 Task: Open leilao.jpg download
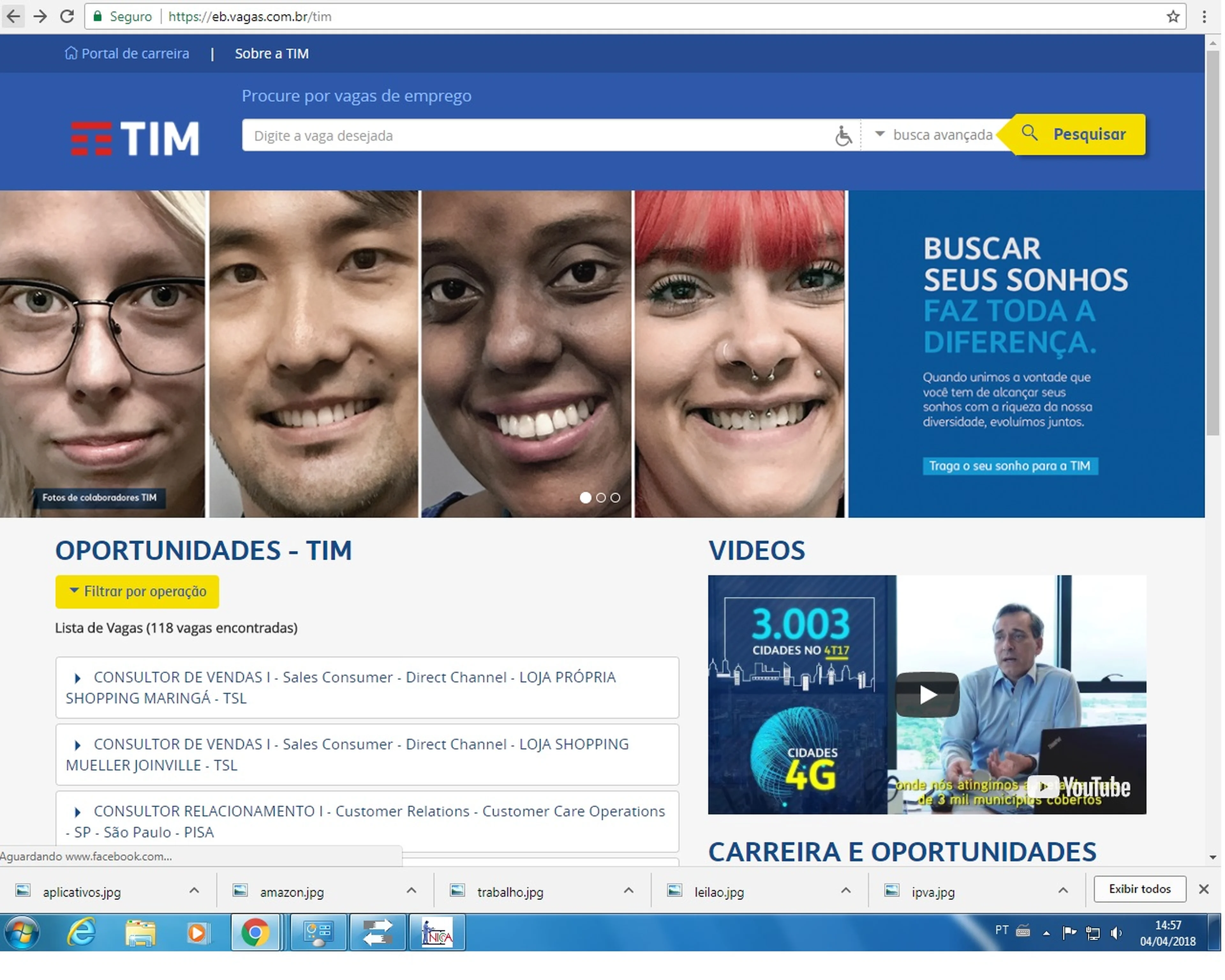click(719, 892)
